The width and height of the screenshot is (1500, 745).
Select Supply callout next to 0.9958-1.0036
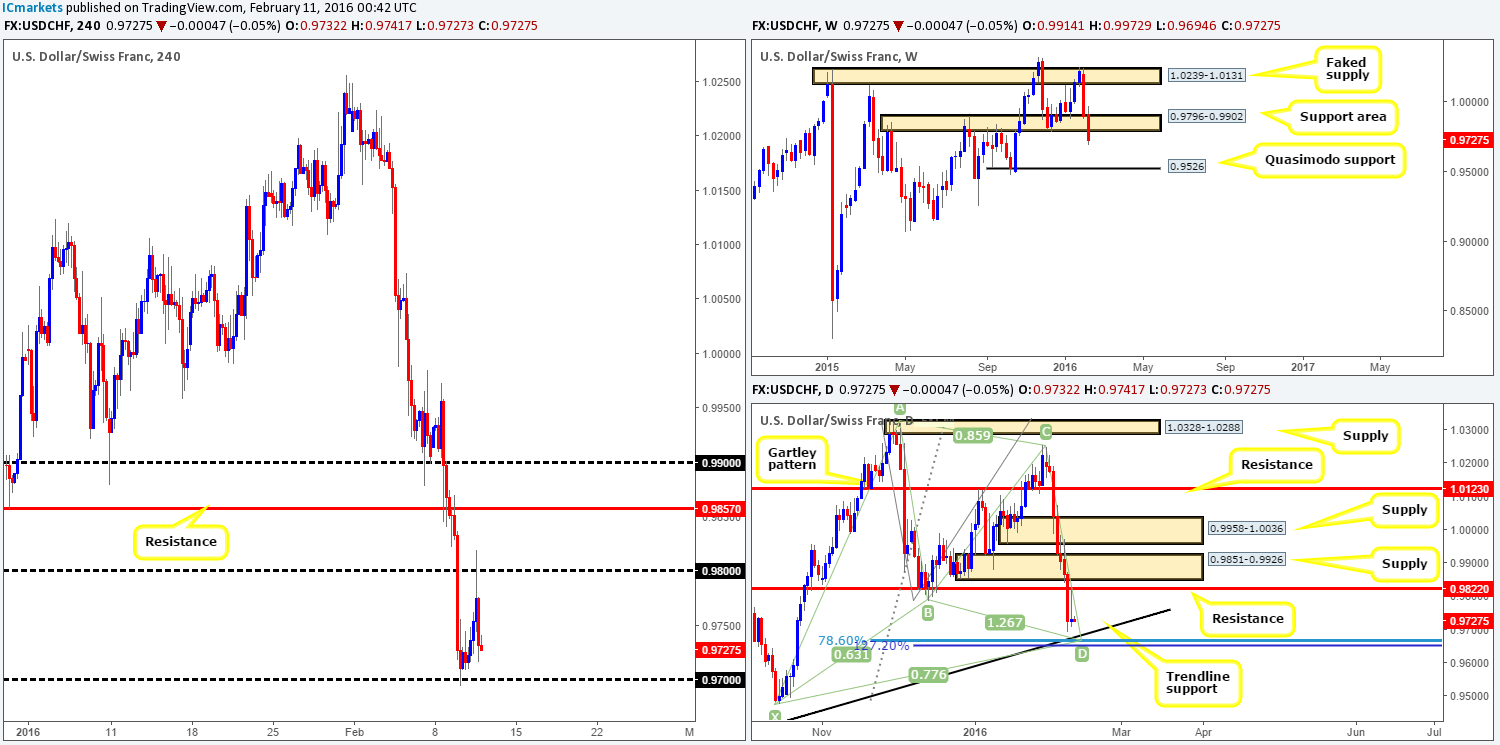(1405, 510)
